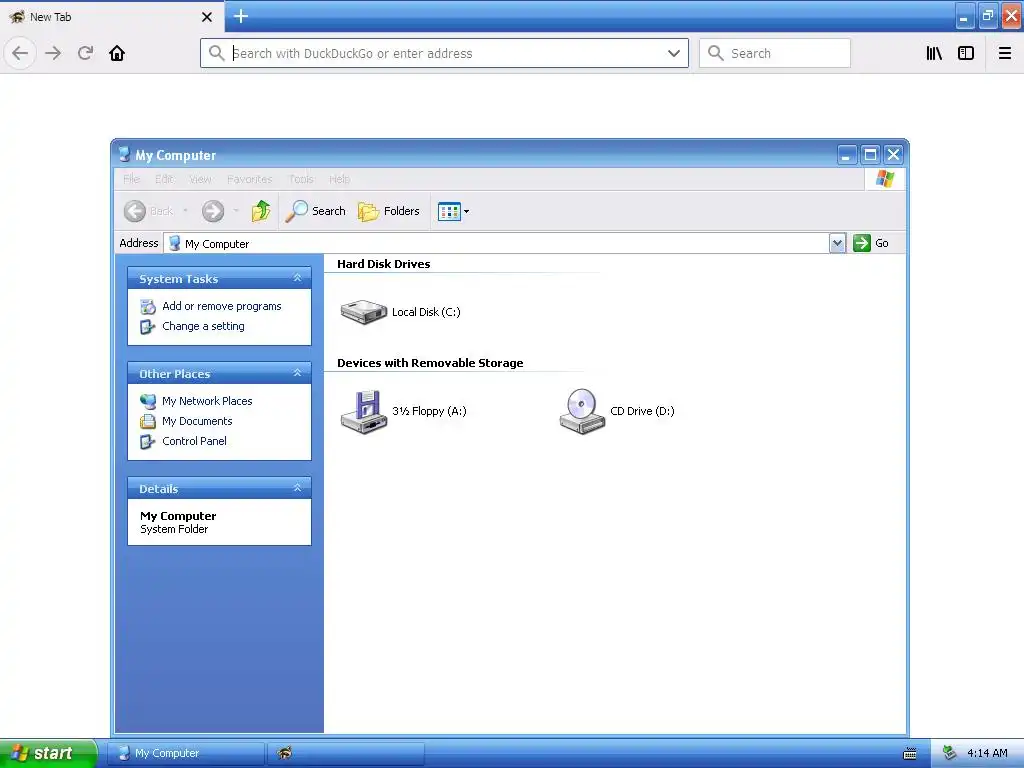This screenshot has width=1024, height=768.
Task: Open My Network Places link
Action: click(207, 401)
